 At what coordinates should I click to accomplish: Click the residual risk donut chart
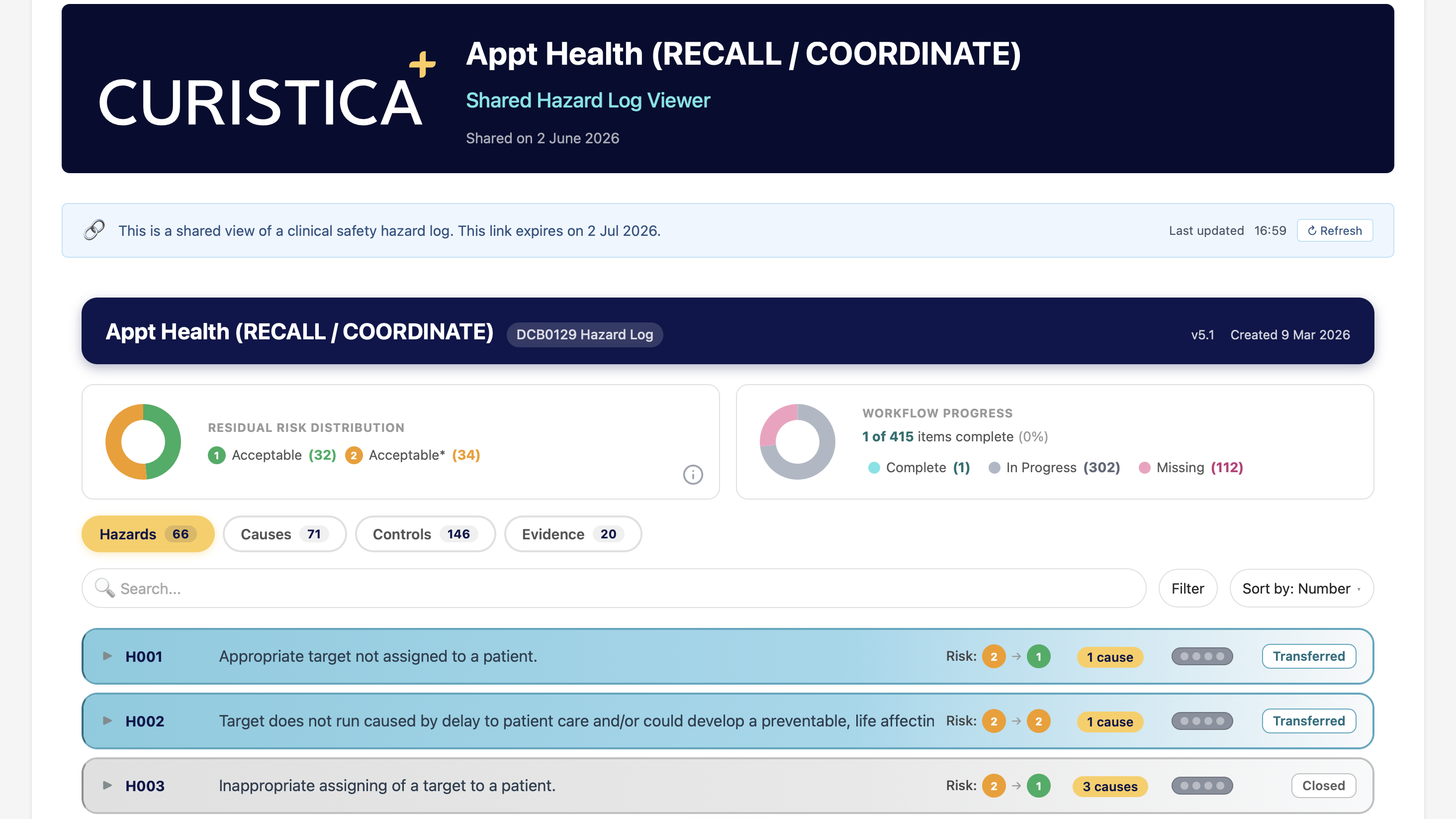click(143, 442)
